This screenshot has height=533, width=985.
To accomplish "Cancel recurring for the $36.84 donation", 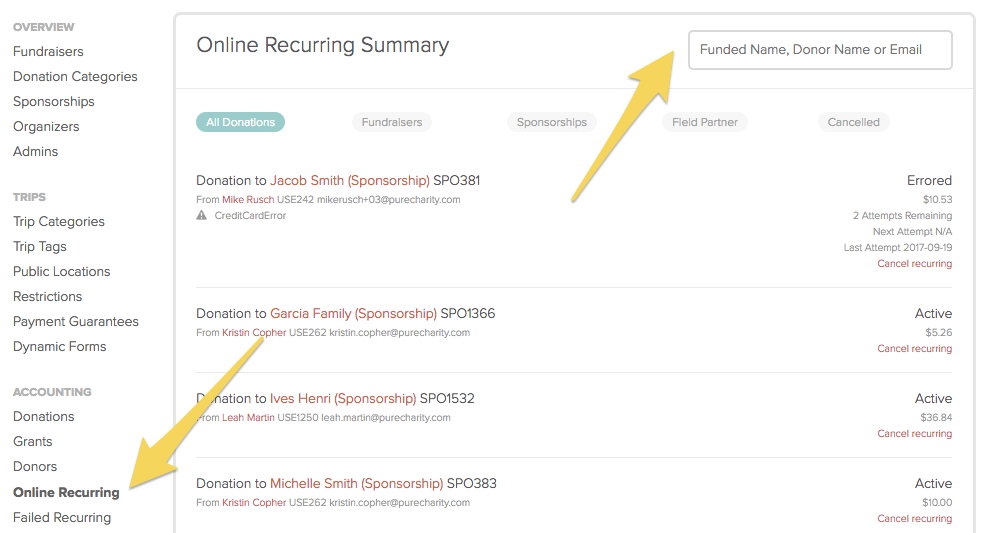I will pos(915,433).
